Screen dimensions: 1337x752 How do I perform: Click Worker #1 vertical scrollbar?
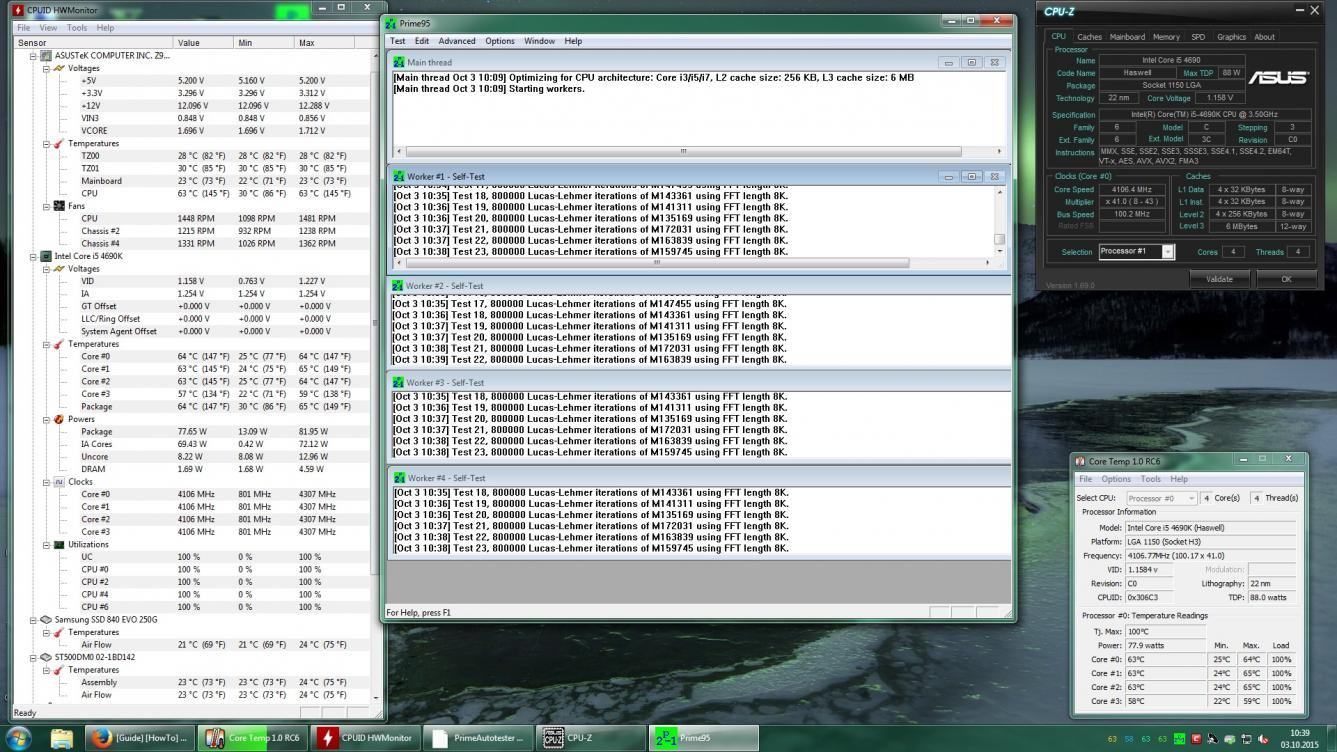pyautogui.click(x=999, y=220)
